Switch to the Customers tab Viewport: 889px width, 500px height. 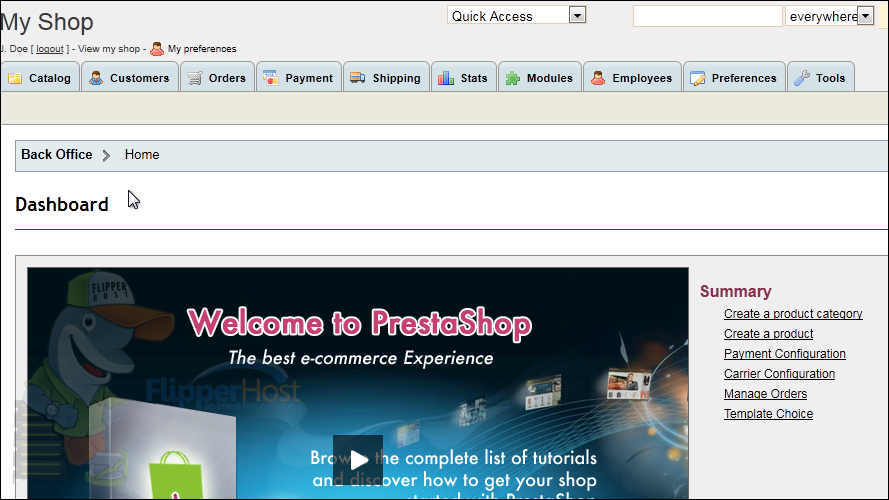tap(130, 77)
